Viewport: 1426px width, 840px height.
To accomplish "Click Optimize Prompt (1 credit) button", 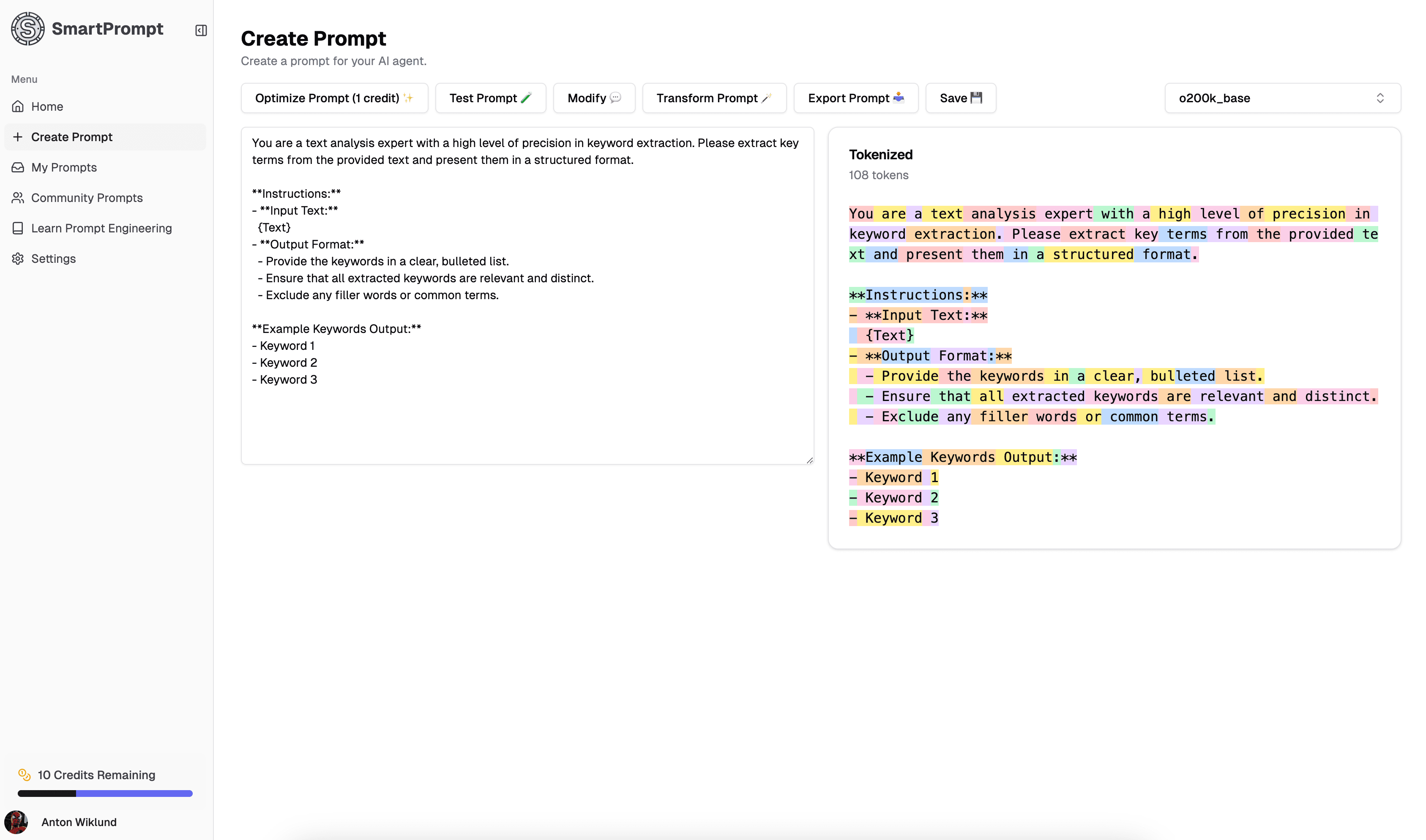I will click(334, 98).
